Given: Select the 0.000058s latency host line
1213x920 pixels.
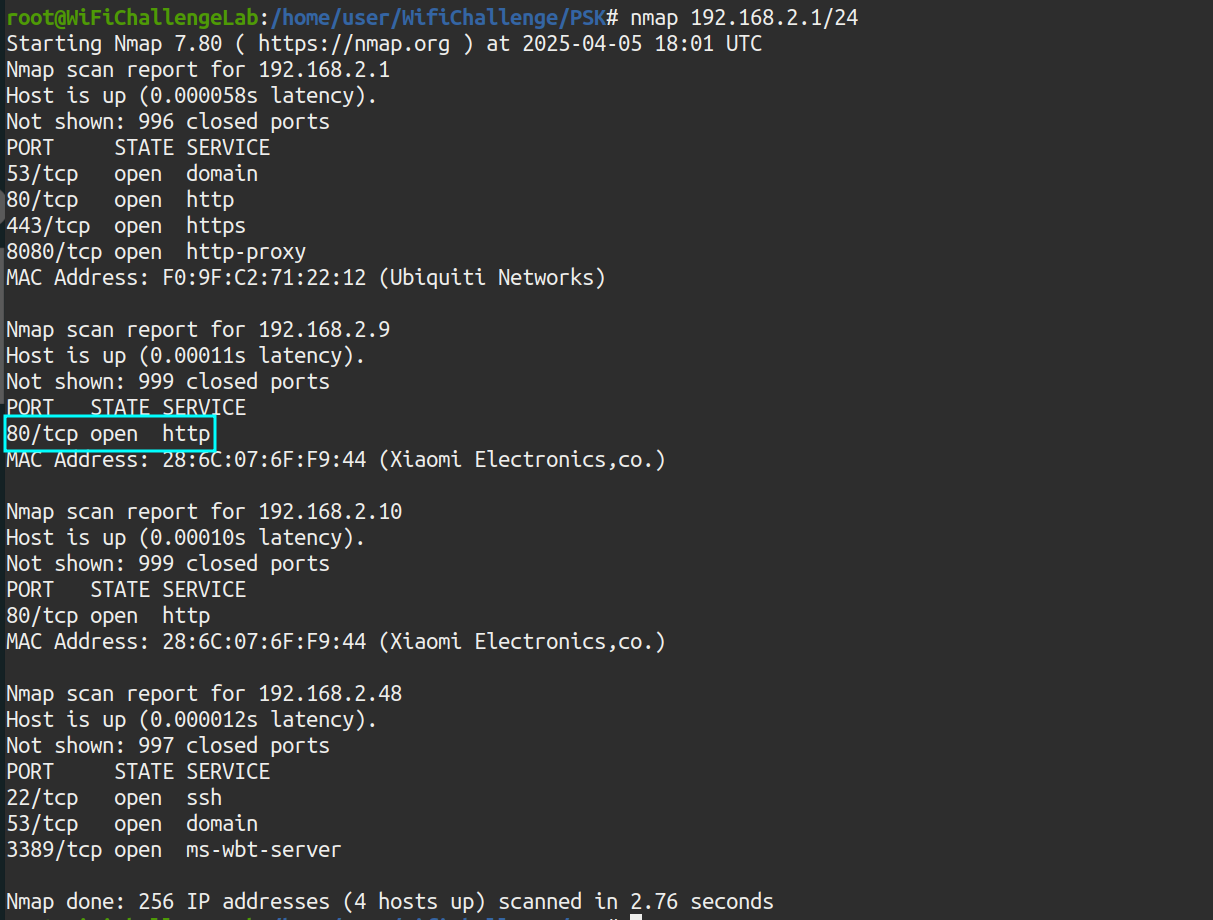Looking at the screenshot, I should (x=182, y=96).
